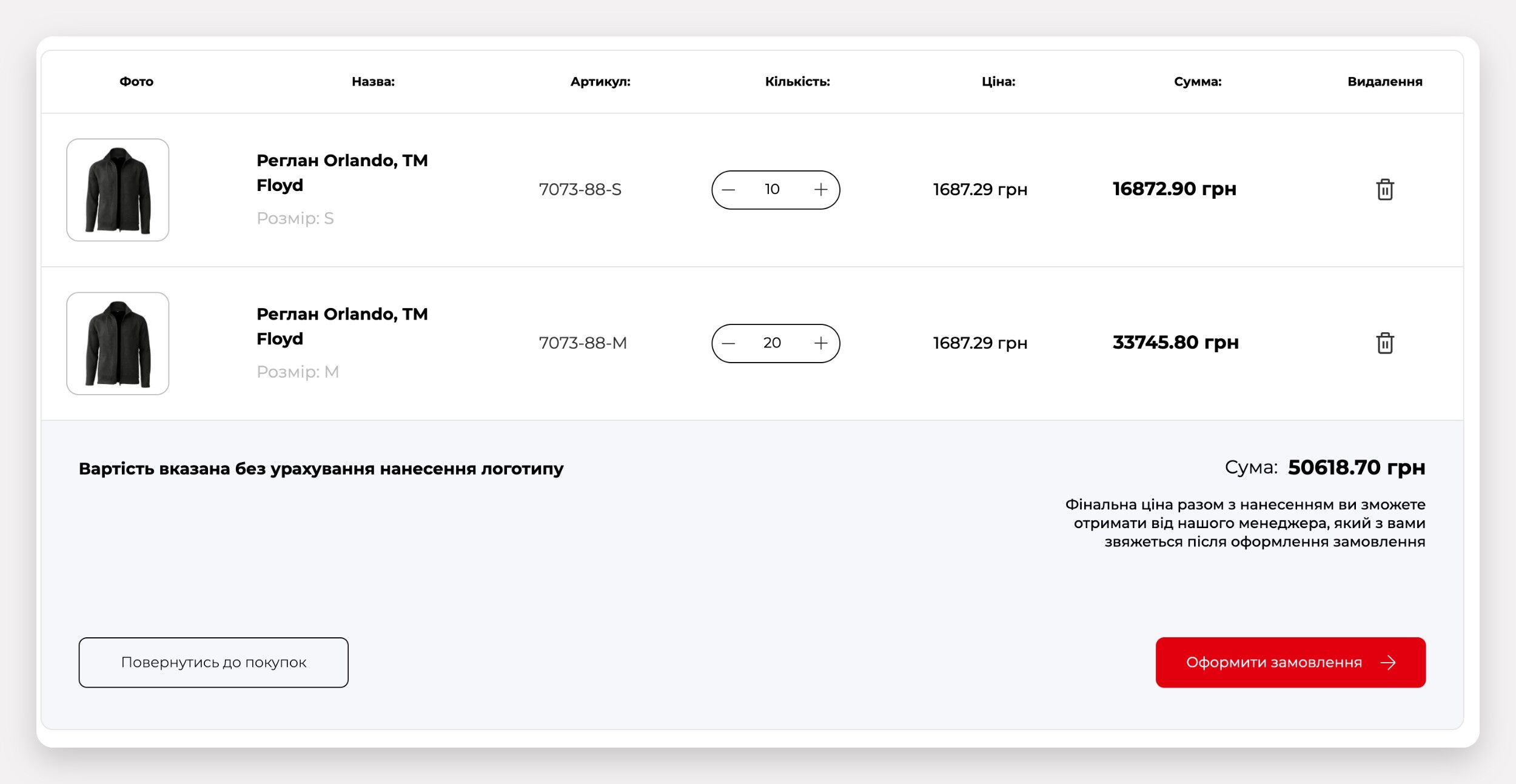The width and height of the screenshot is (1516, 784).
Task: Open Реглан Orlando product name, size M row
Action: [342, 326]
